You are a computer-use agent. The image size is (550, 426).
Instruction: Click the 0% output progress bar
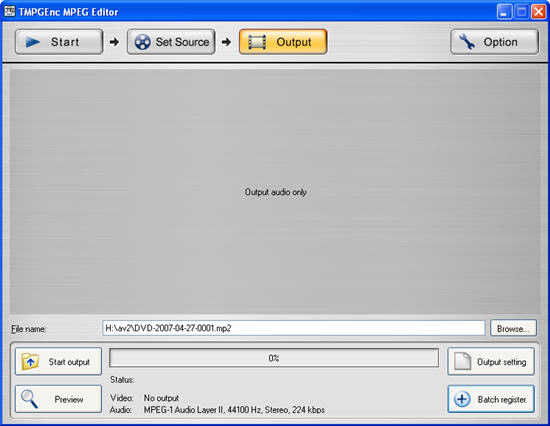click(x=274, y=358)
